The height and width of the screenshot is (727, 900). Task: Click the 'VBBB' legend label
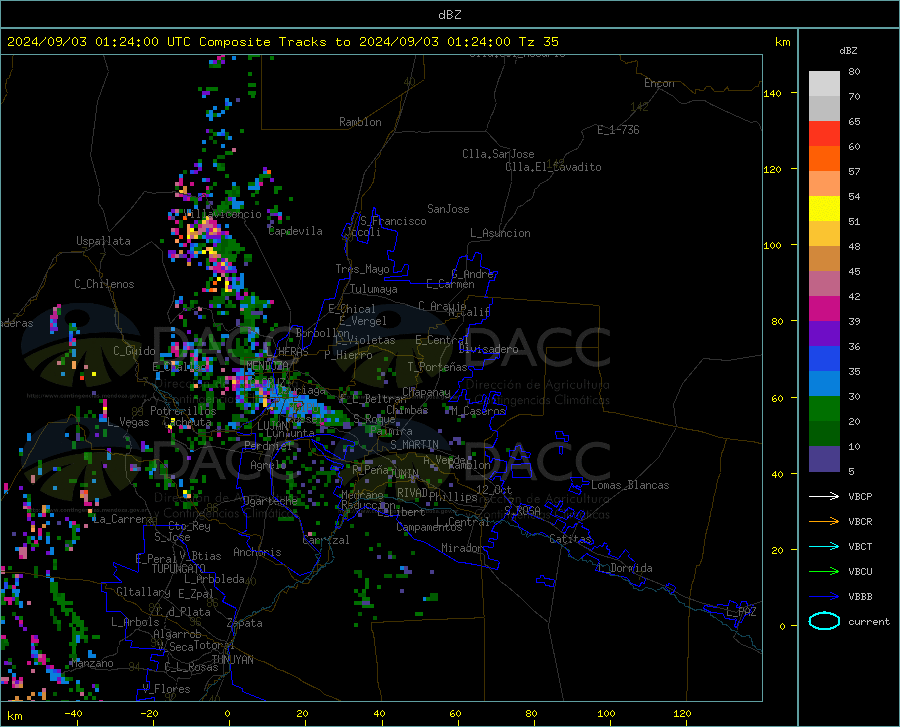click(x=860, y=597)
